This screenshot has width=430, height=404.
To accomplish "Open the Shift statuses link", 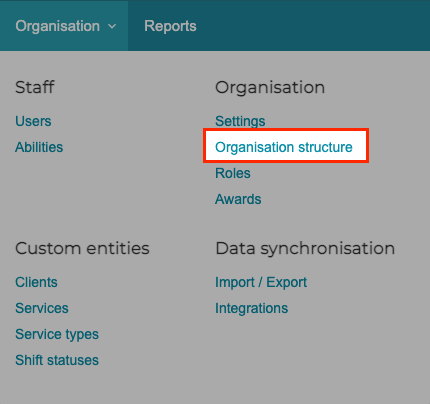I will (57, 360).
